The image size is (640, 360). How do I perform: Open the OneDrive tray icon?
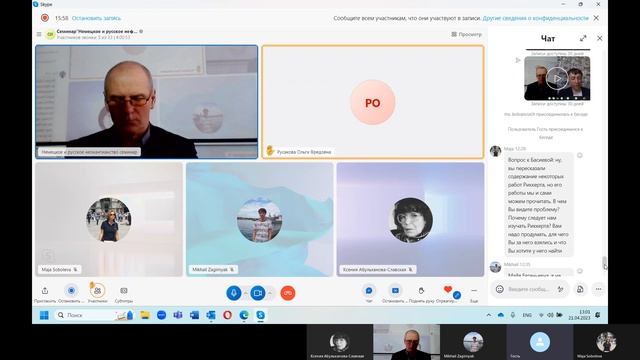point(500,315)
